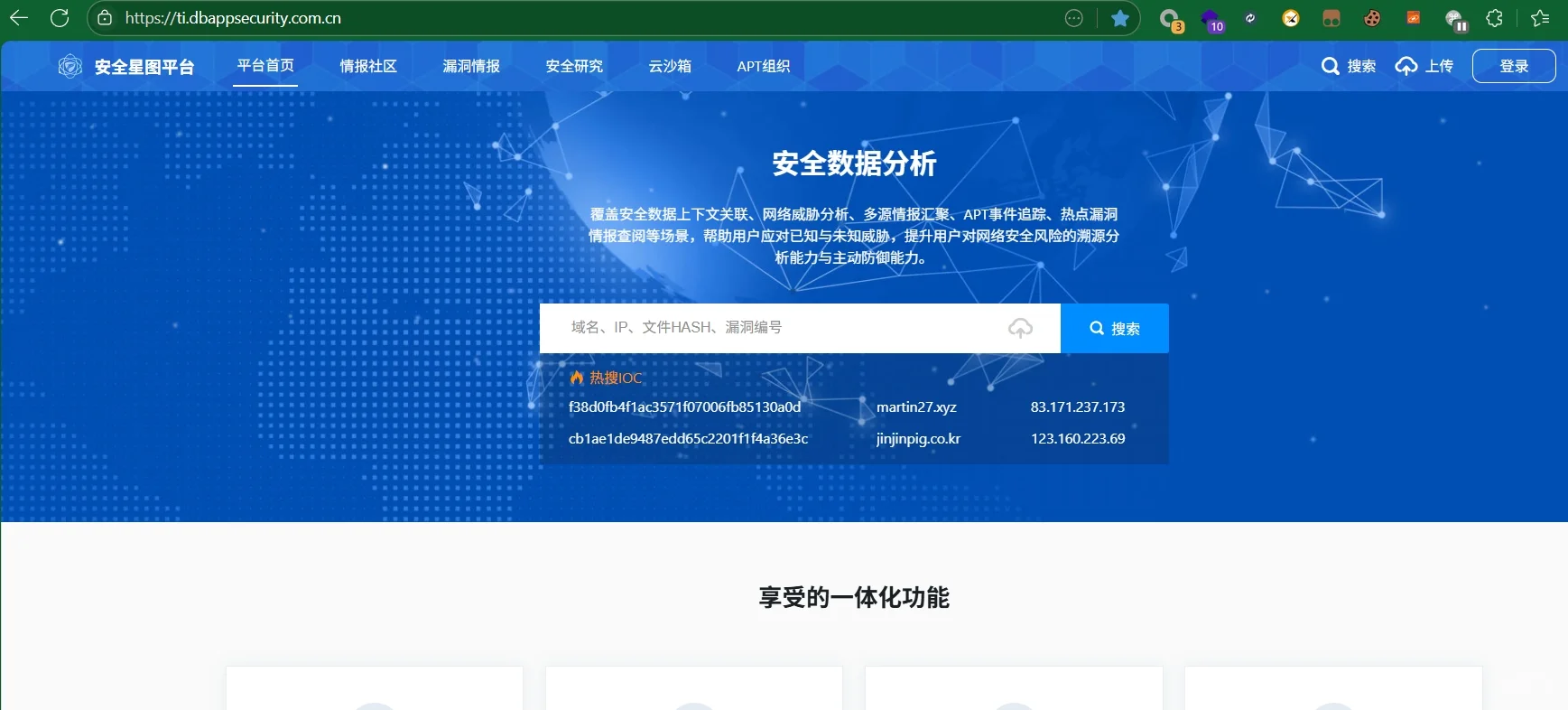The height and width of the screenshot is (710, 1568).
Task: Open the Favorites list star icon
Action: pos(1540,18)
